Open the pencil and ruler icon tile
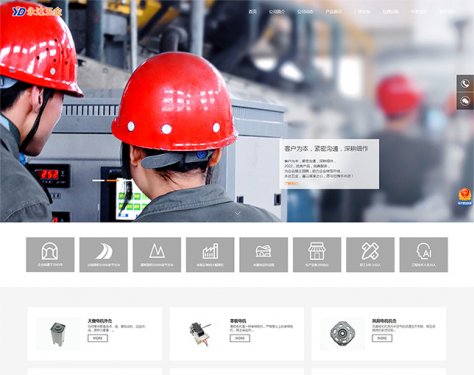This screenshot has height=375, width=474. click(x=370, y=255)
